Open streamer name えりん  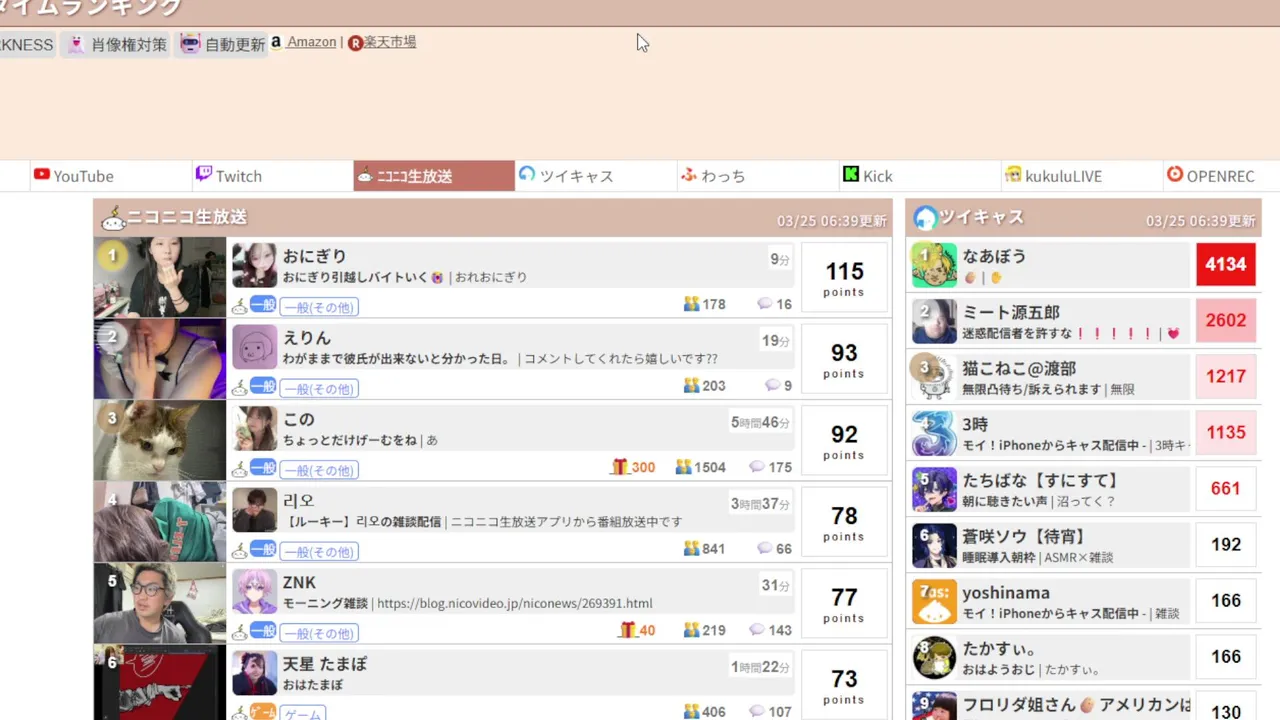[307, 338]
